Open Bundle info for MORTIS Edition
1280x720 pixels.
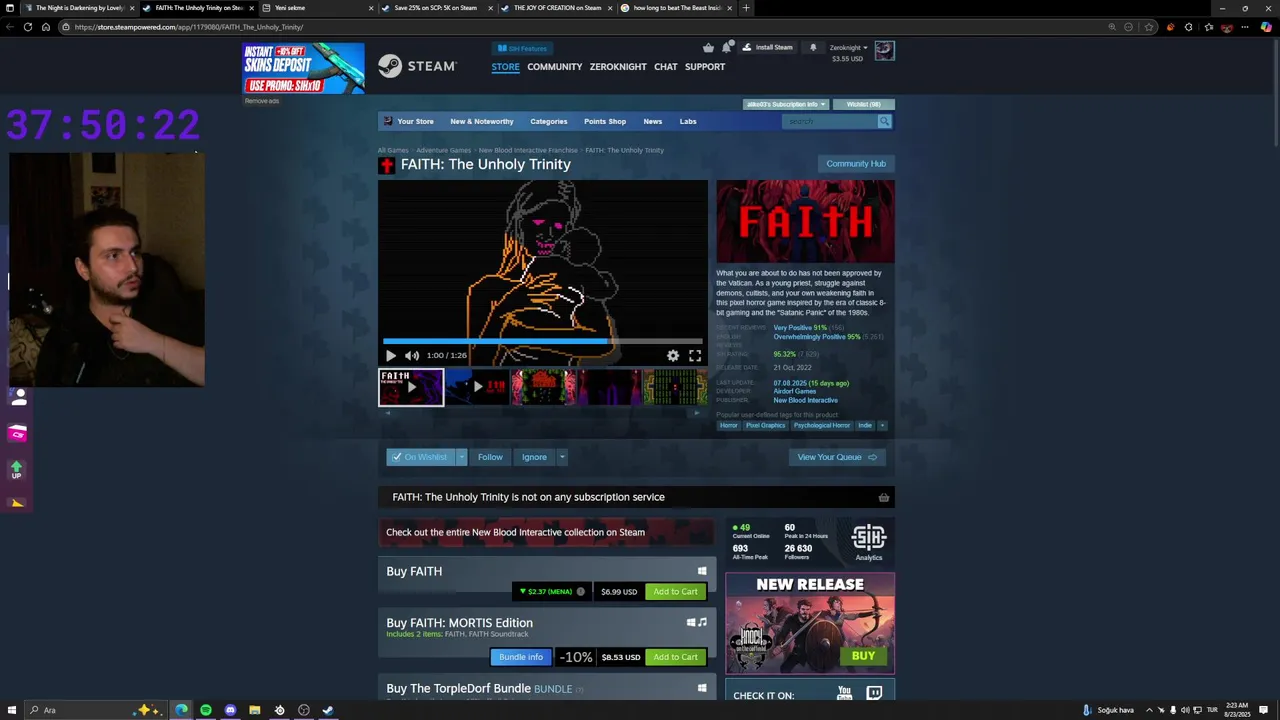[x=521, y=657]
